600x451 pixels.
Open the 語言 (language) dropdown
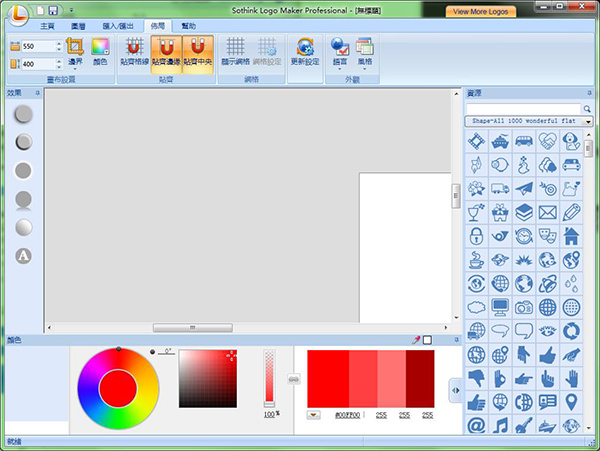(x=340, y=54)
